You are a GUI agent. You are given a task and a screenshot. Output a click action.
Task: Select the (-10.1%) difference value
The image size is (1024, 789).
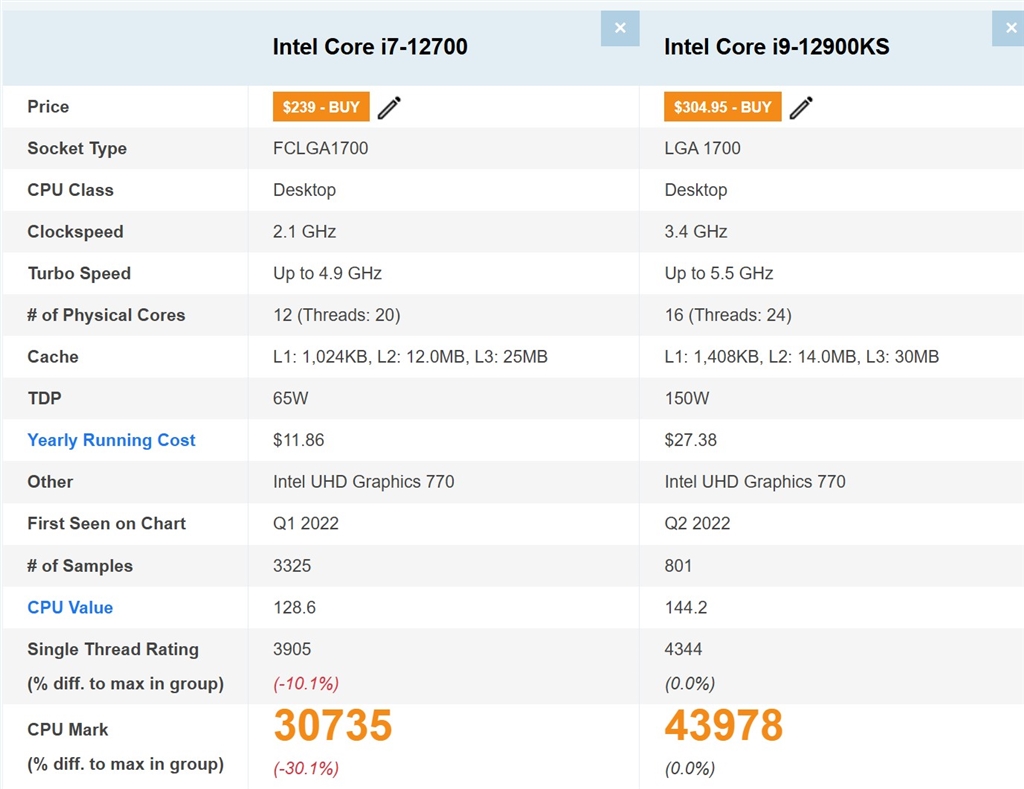(306, 684)
